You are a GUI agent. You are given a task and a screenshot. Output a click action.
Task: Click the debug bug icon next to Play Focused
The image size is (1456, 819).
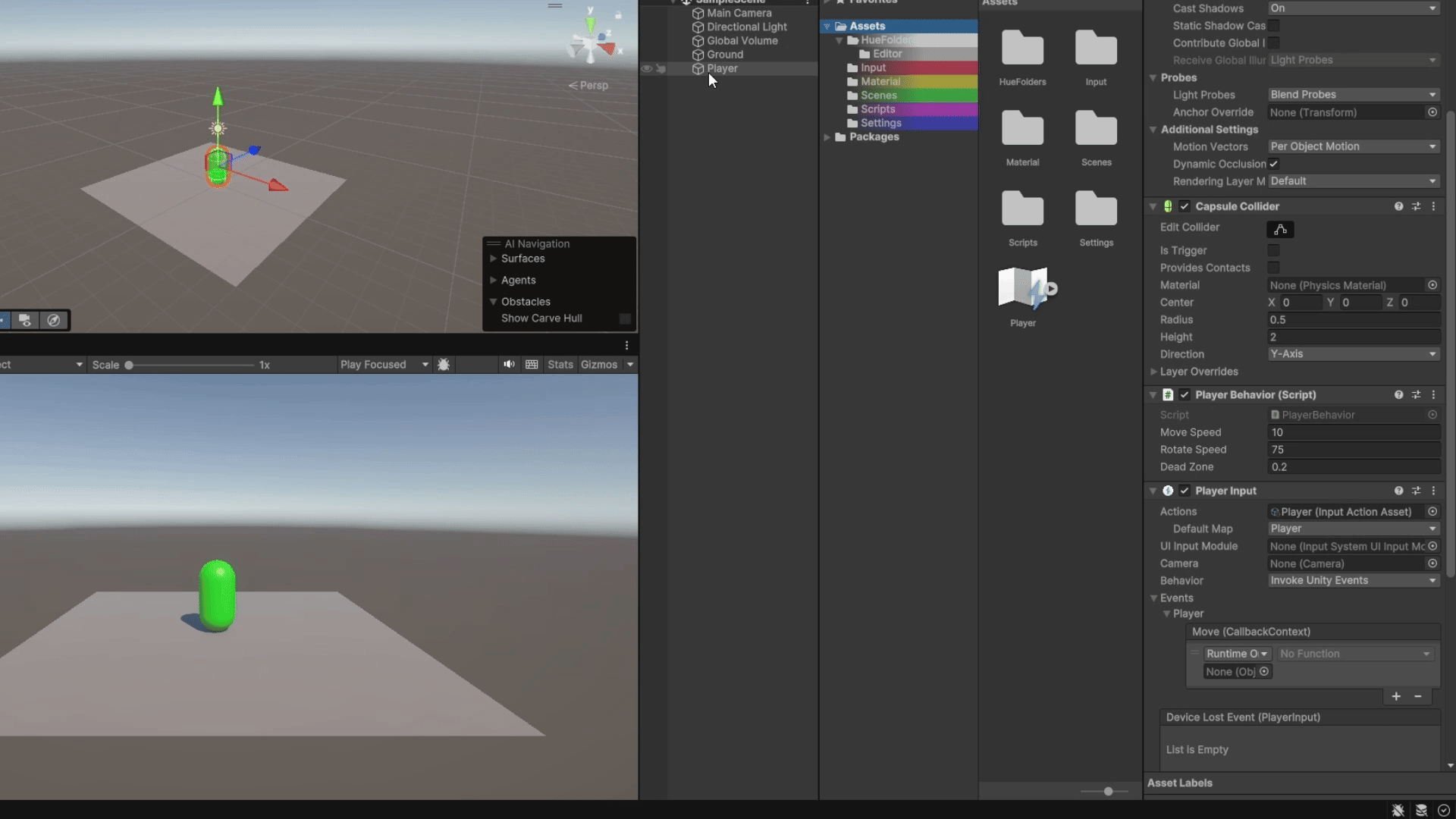pyautogui.click(x=443, y=365)
